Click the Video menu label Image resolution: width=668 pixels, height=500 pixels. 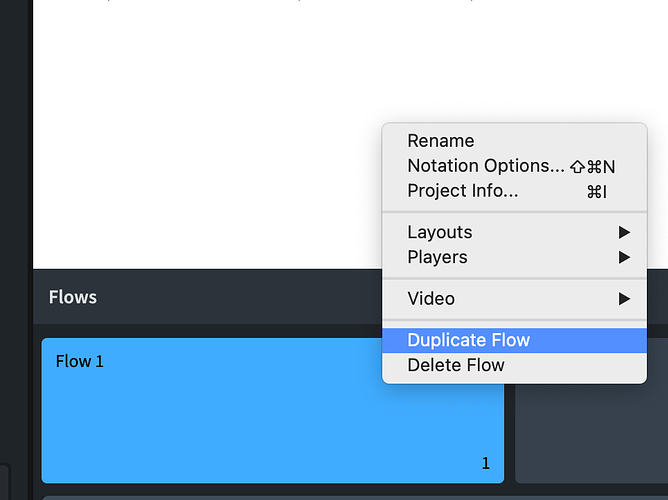(x=431, y=298)
